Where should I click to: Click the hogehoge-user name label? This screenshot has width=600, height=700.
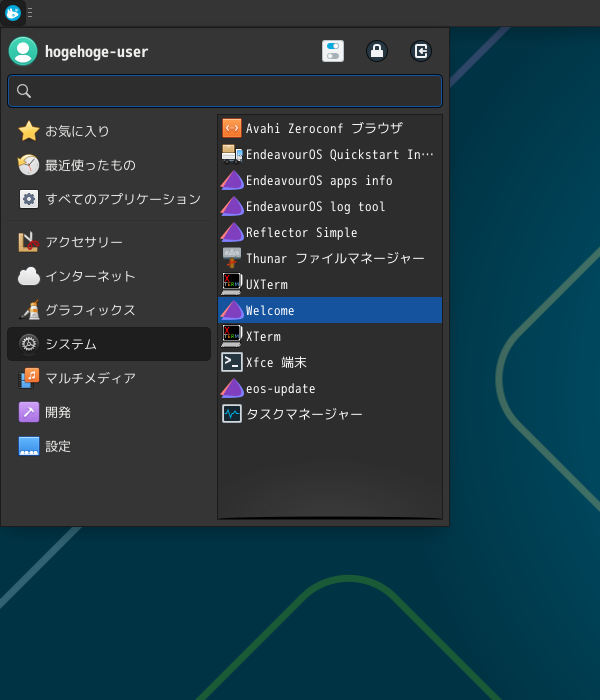[96, 52]
